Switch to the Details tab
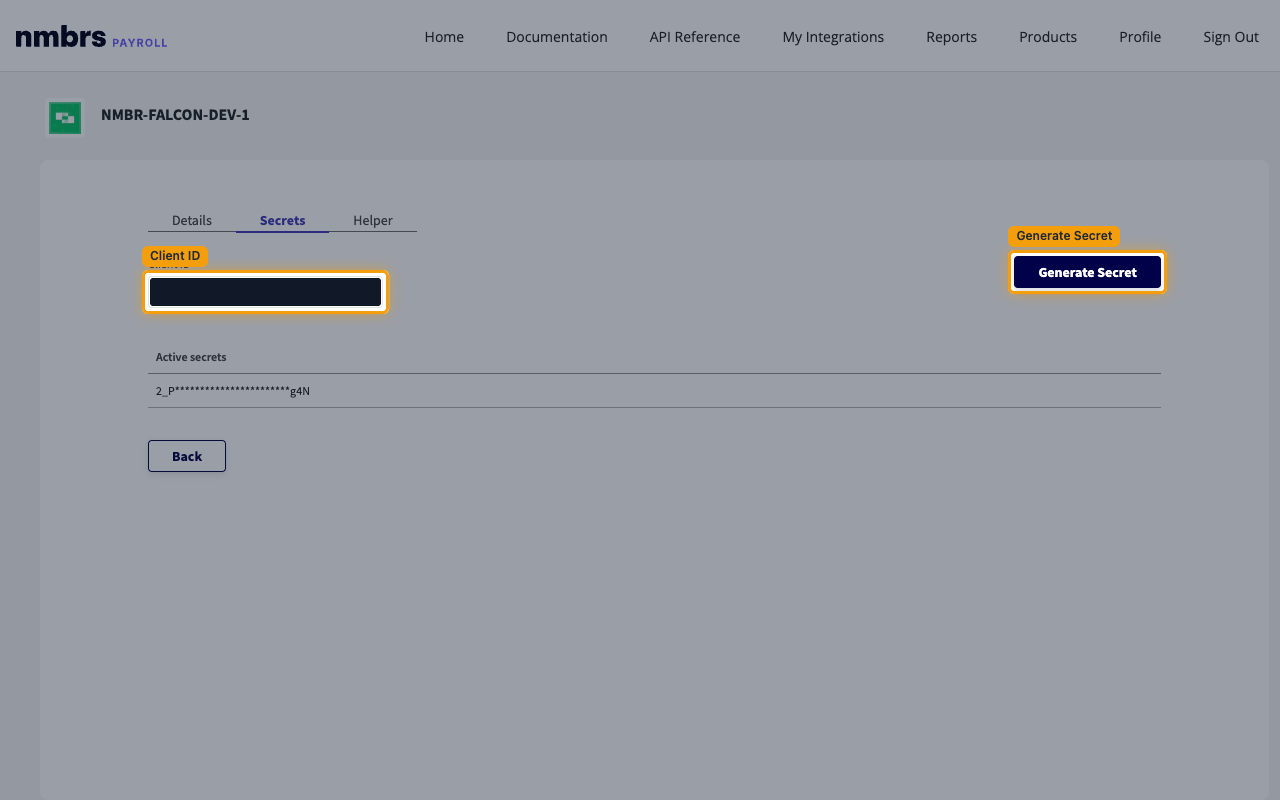The image size is (1280, 800). (192, 221)
